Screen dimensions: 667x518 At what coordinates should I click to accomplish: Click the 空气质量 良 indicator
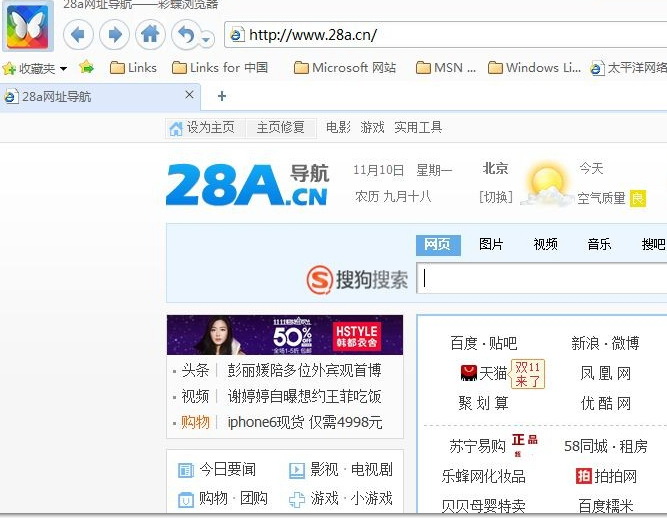pyautogui.click(x=611, y=198)
